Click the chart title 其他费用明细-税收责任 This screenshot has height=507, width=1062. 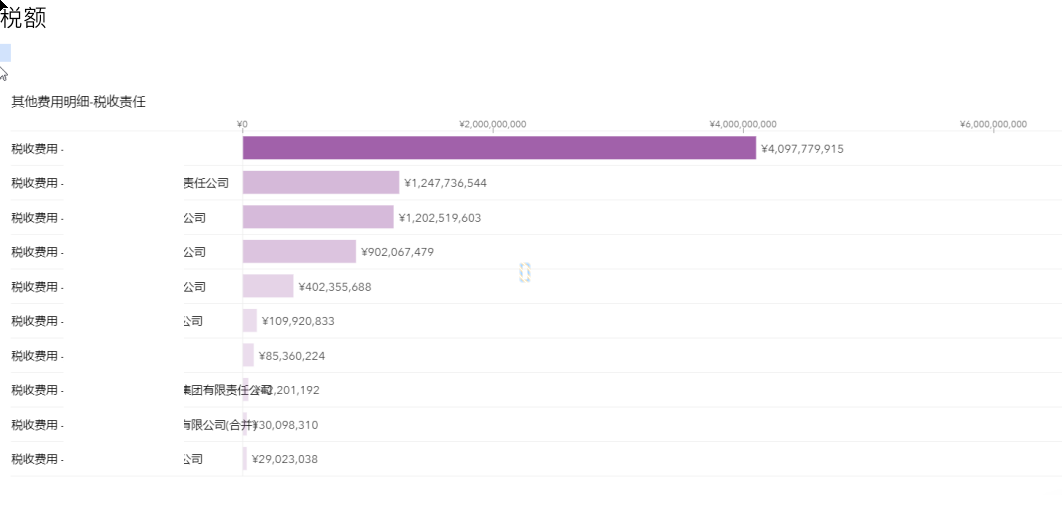pos(79,102)
